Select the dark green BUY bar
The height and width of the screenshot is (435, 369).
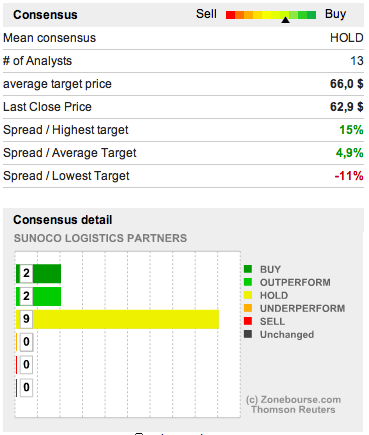click(x=38, y=274)
